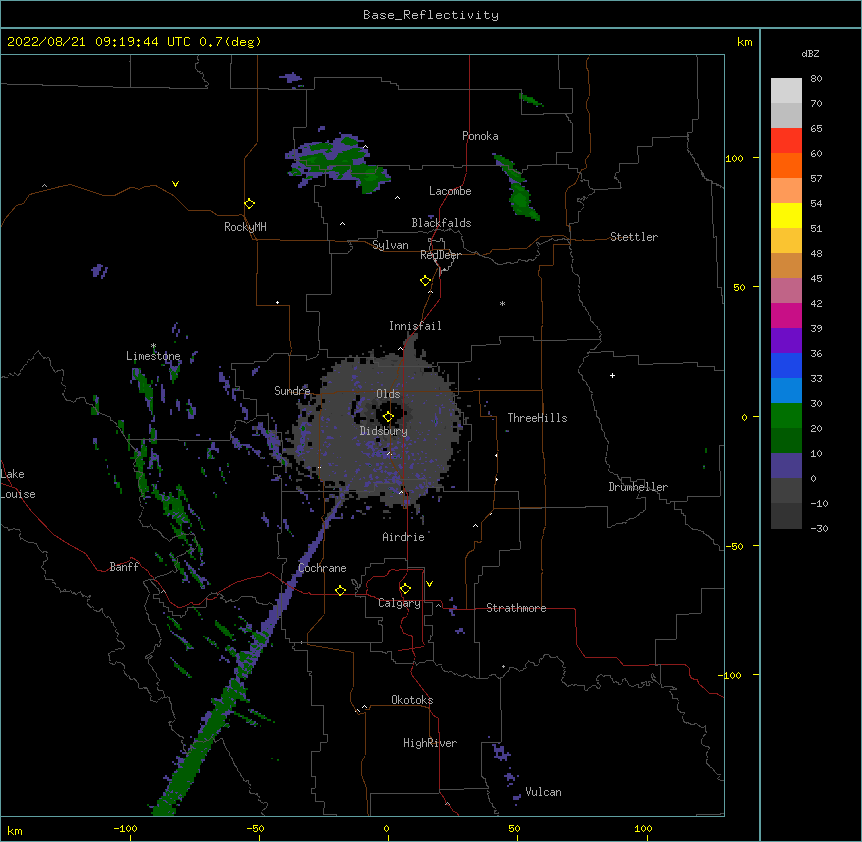The height and width of the screenshot is (842, 862).
Task: Select the yellow 51-54 dBZ color swatch
Action: tap(786, 216)
